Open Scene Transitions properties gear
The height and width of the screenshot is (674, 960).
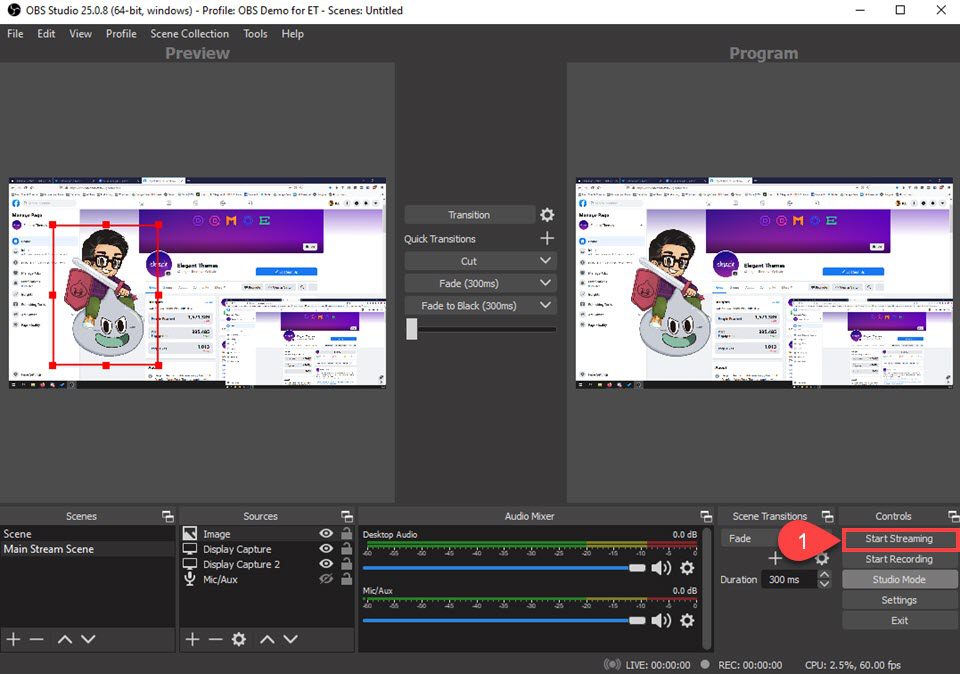(x=822, y=559)
